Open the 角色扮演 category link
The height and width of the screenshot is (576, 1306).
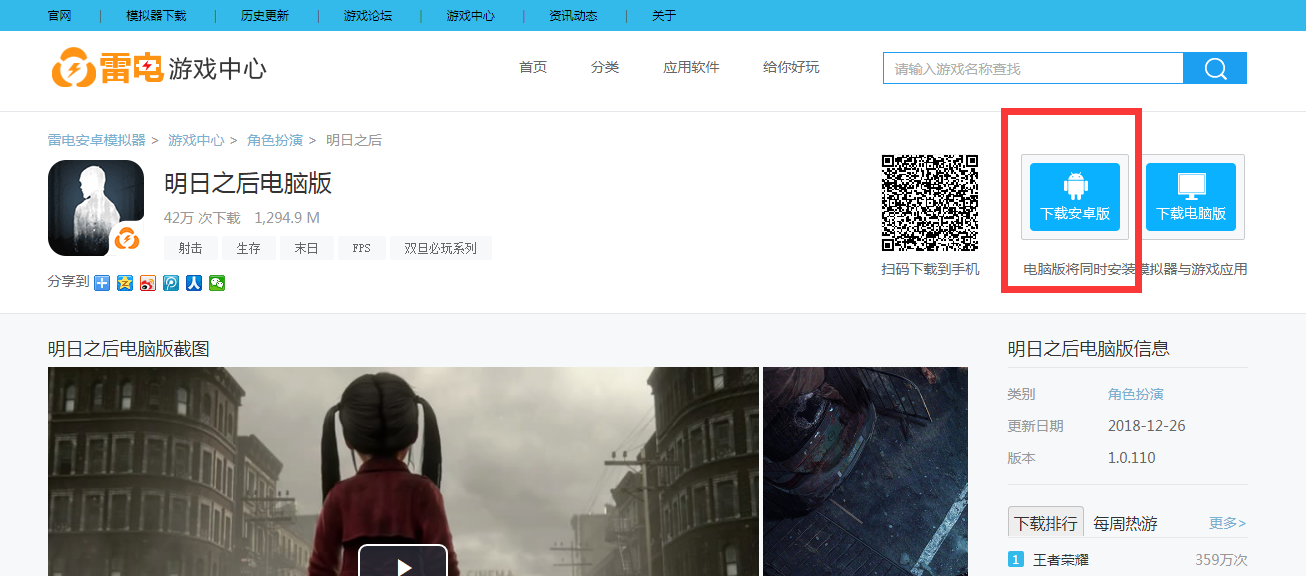click(275, 140)
